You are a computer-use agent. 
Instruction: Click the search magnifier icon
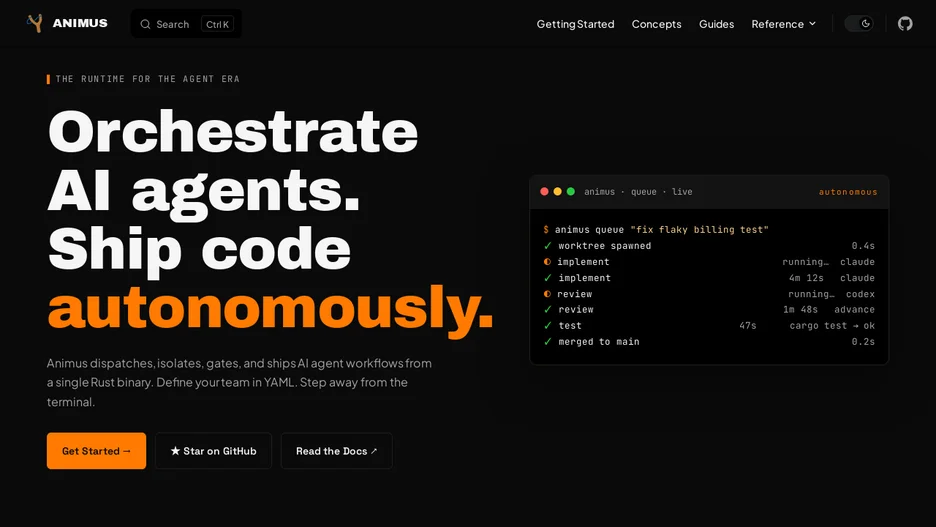[145, 24]
